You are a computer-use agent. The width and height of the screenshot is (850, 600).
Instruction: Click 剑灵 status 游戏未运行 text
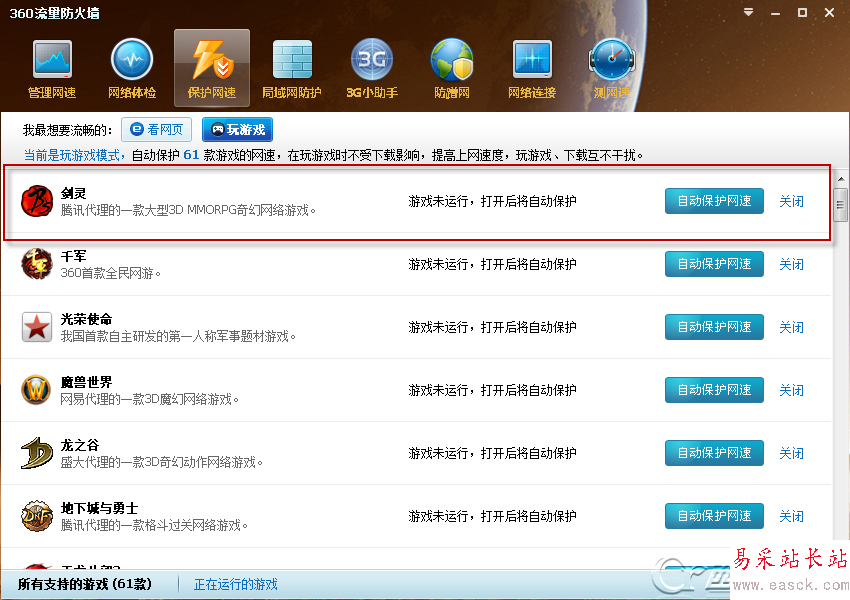tap(492, 202)
